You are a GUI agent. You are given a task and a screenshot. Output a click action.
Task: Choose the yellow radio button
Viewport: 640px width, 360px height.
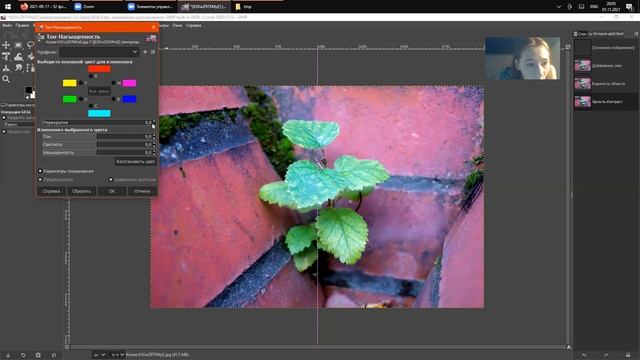coord(81,83)
